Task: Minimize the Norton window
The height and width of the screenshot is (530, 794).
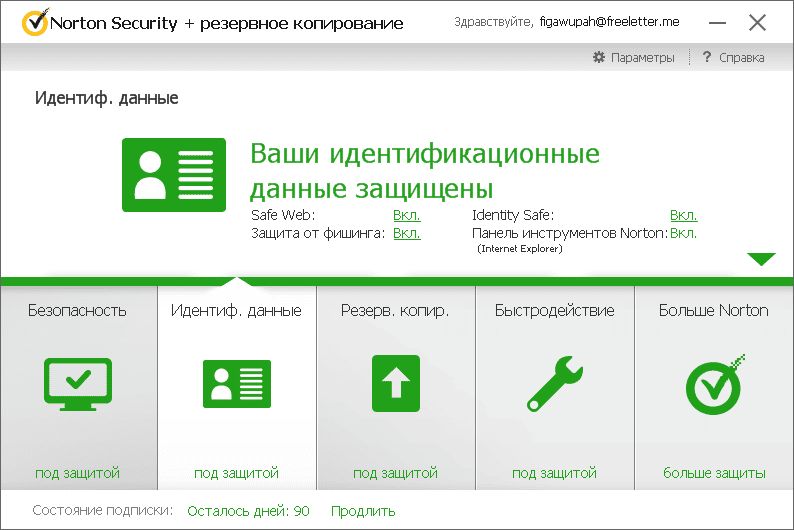Action: click(717, 23)
